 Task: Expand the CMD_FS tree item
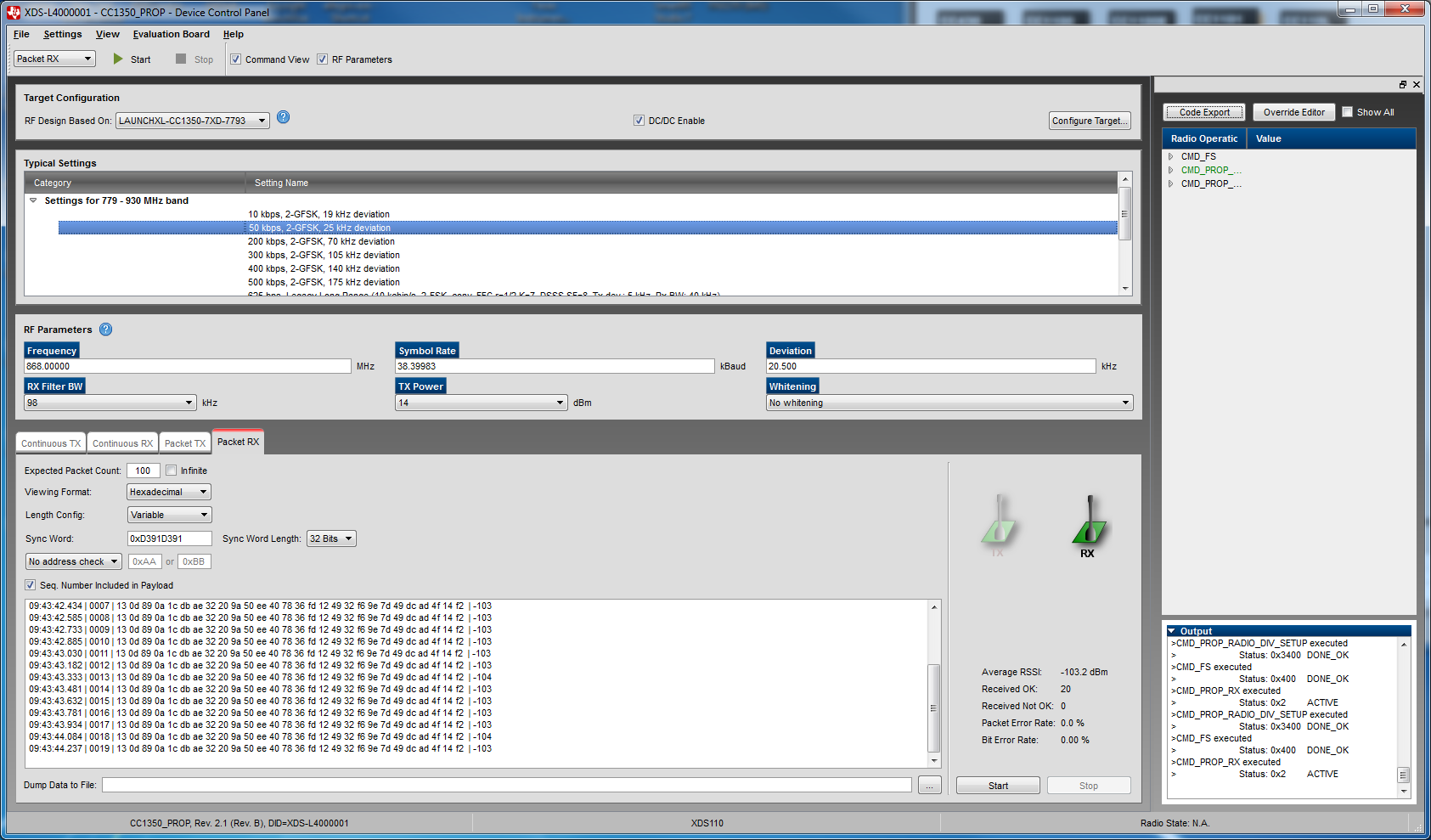[x=1171, y=156]
